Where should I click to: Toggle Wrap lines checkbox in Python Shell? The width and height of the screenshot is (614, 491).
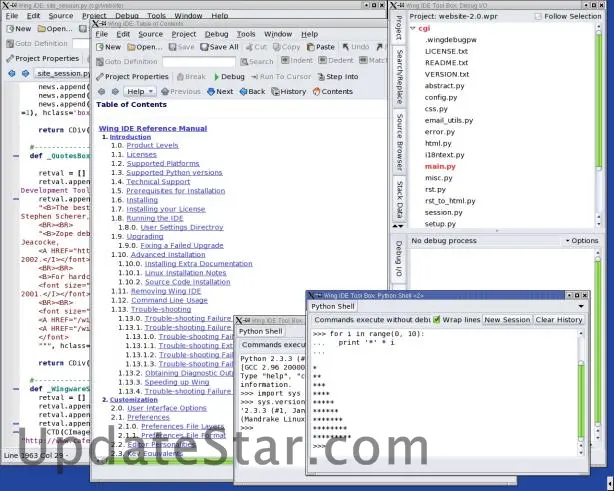point(437,320)
